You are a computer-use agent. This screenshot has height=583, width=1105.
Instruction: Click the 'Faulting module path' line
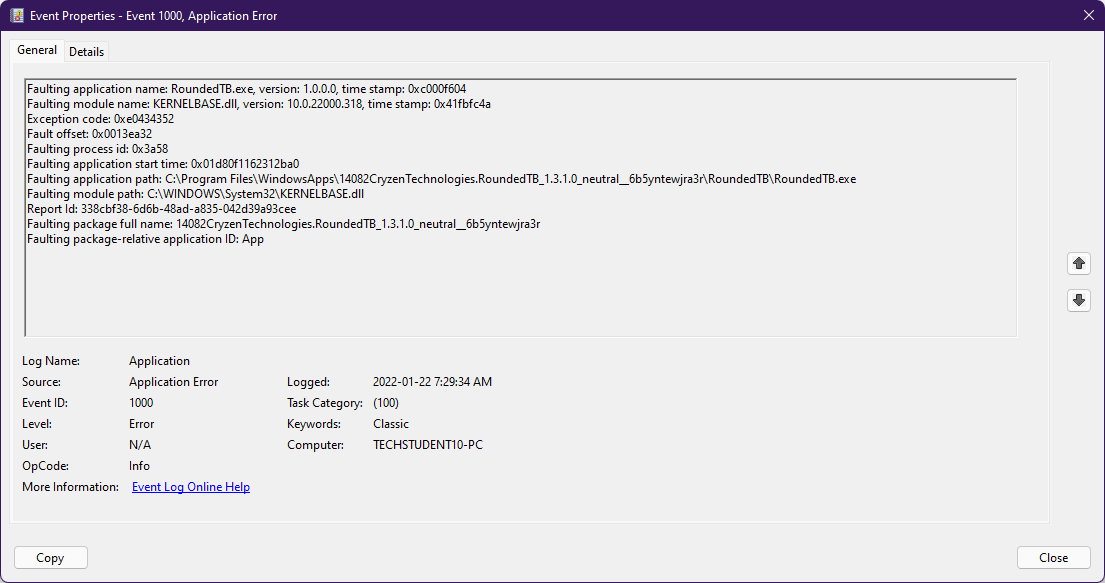click(195, 194)
